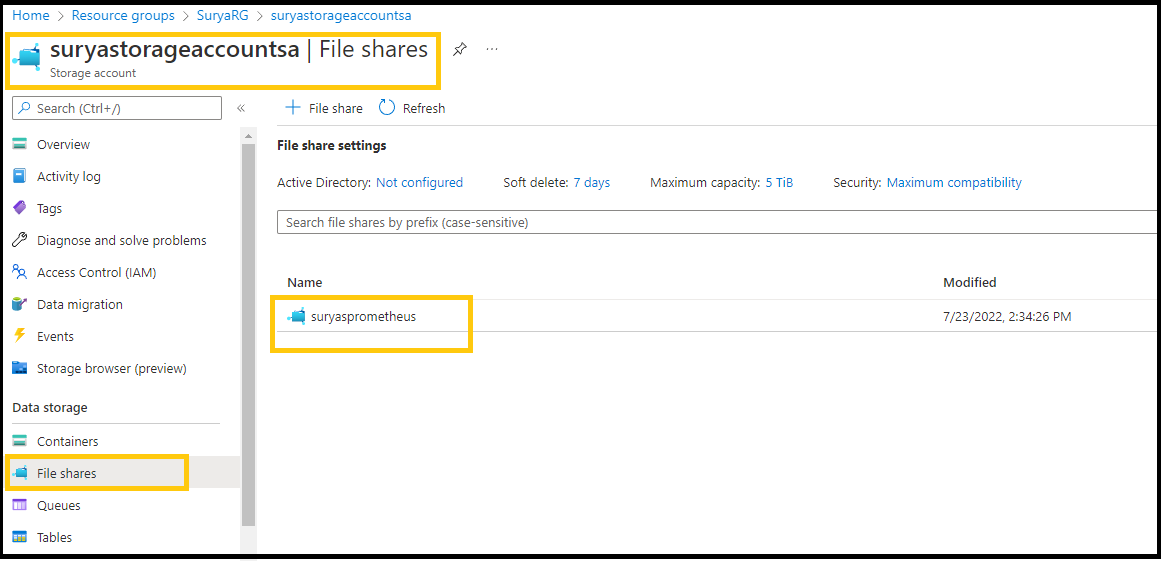This screenshot has height=561, width=1161.
Task: Click the Events lightning bolt icon
Action: coord(20,336)
